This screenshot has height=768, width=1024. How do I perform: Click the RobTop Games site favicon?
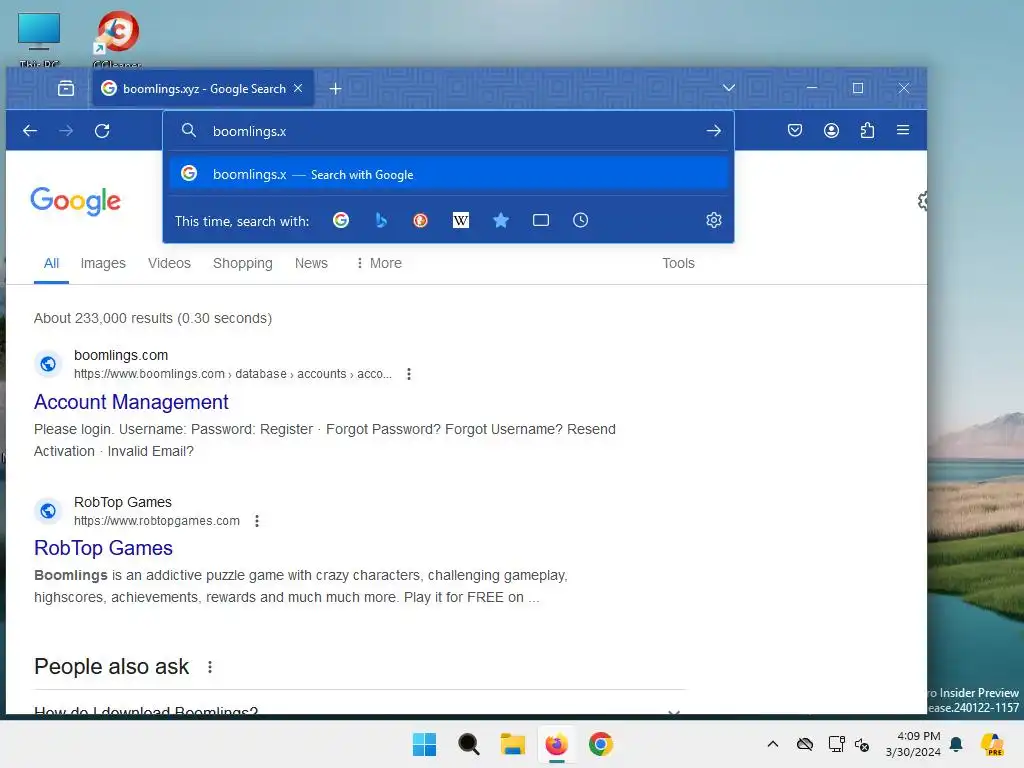[x=48, y=511]
